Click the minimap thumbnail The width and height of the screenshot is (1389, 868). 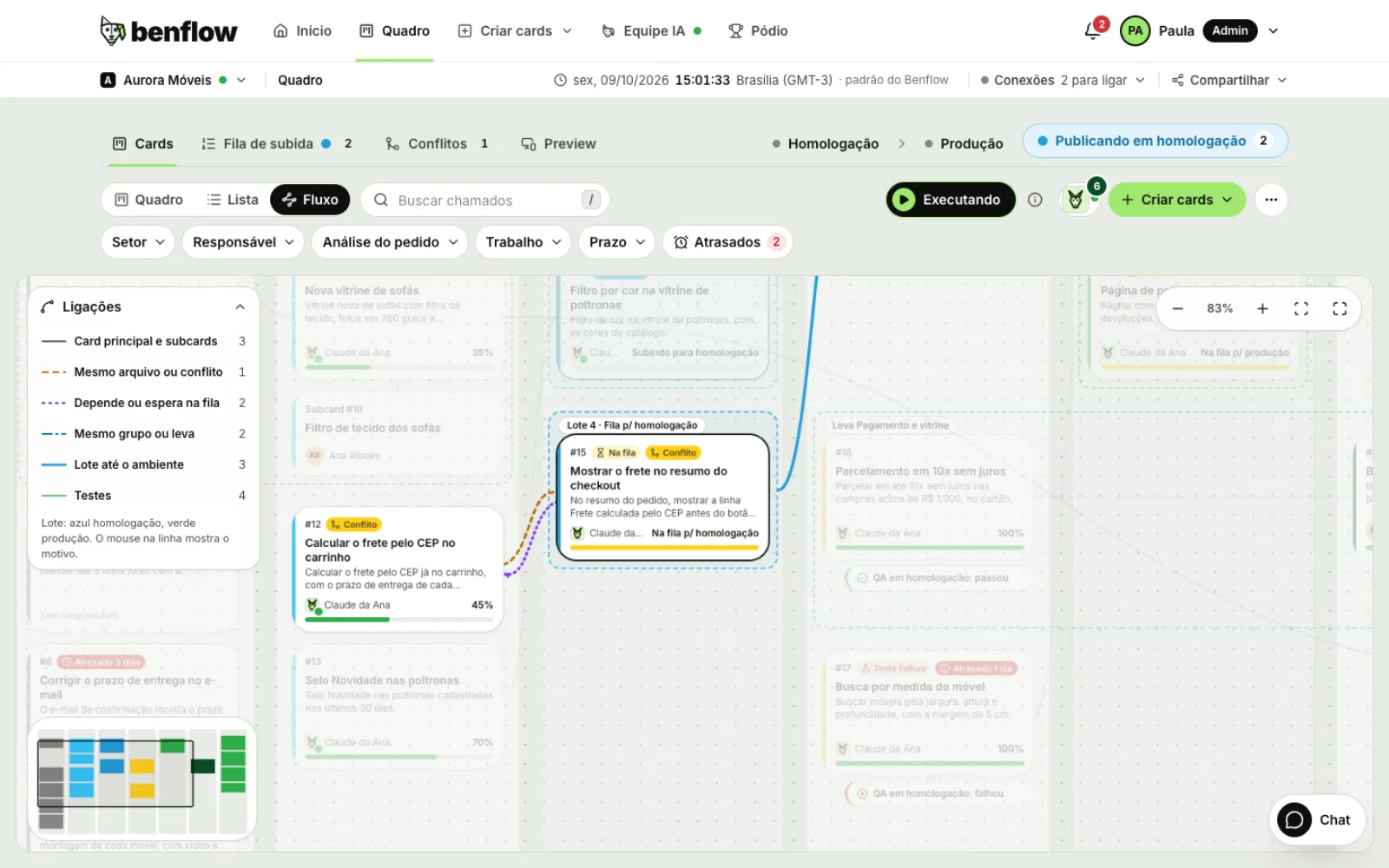pyautogui.click(x=142, y=779)
